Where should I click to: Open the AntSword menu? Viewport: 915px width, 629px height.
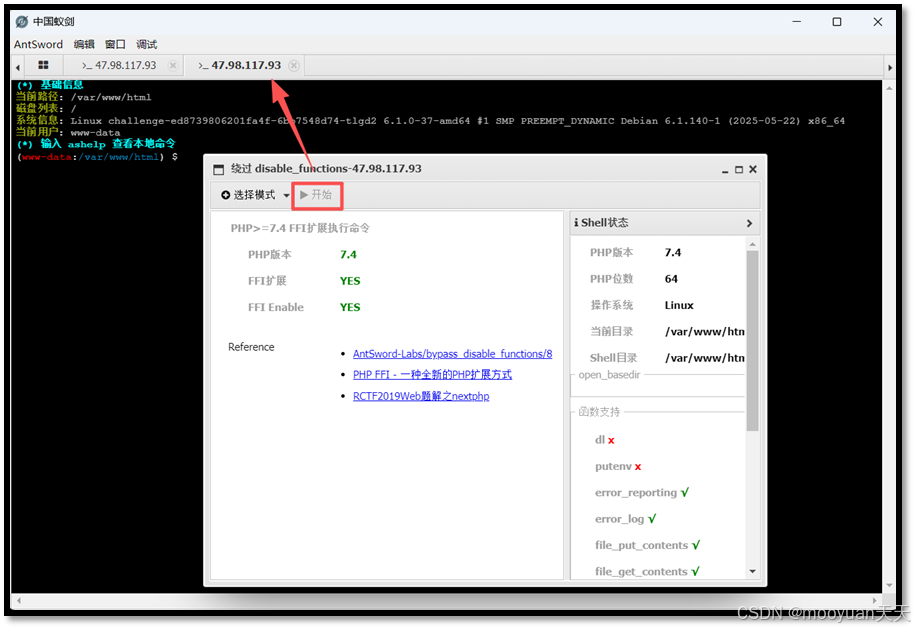[38, 44]
